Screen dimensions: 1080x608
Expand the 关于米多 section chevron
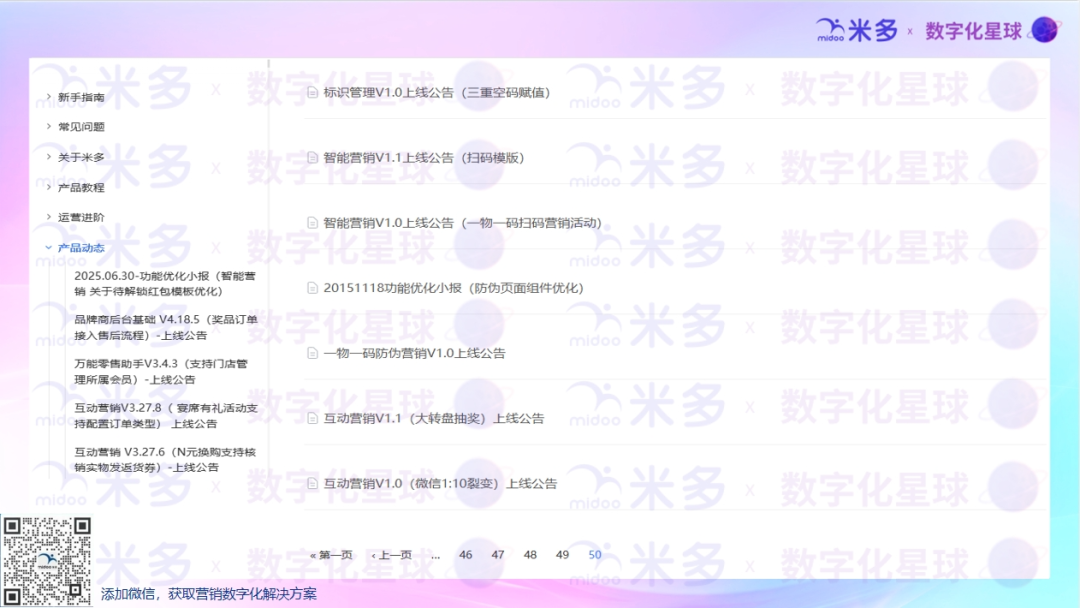[48, 156]
